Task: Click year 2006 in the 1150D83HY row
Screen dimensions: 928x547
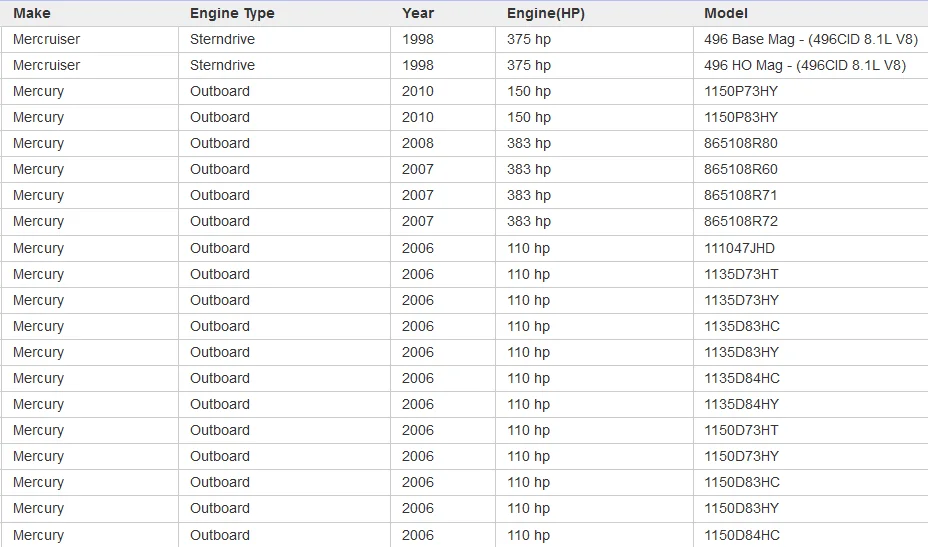Action: click(x=418, y=509)
